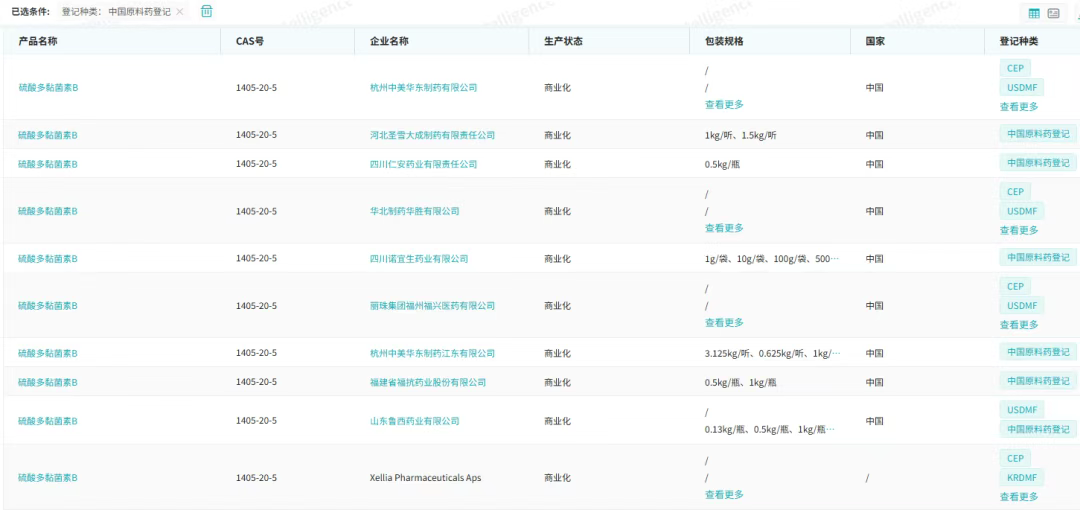Click CEP tag in 杭州中美华东制药有限公司 row
The image size is (1080, 510).
(x=1015, y=68)
